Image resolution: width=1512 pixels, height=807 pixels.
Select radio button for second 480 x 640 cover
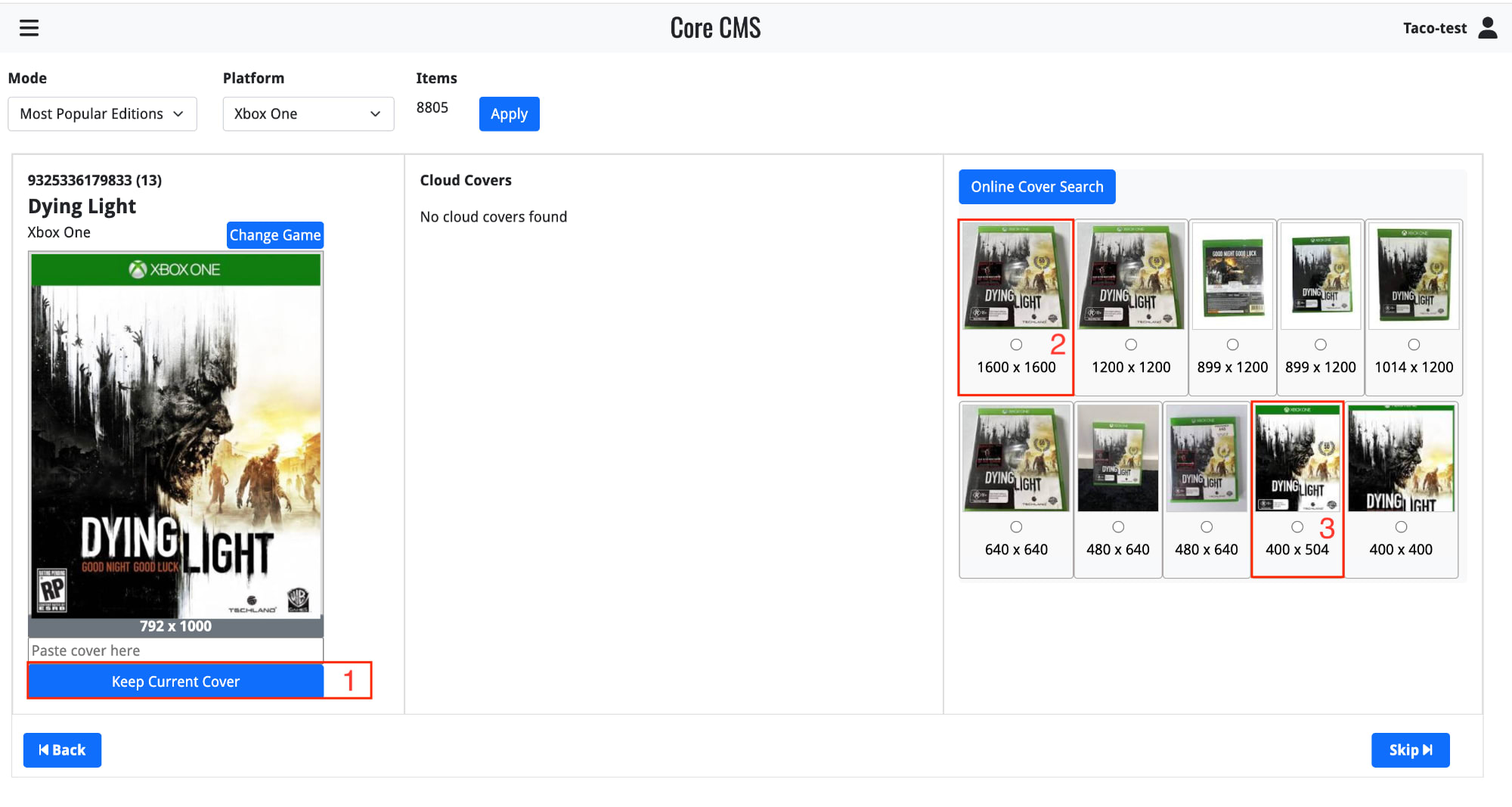pos(1207,527)
